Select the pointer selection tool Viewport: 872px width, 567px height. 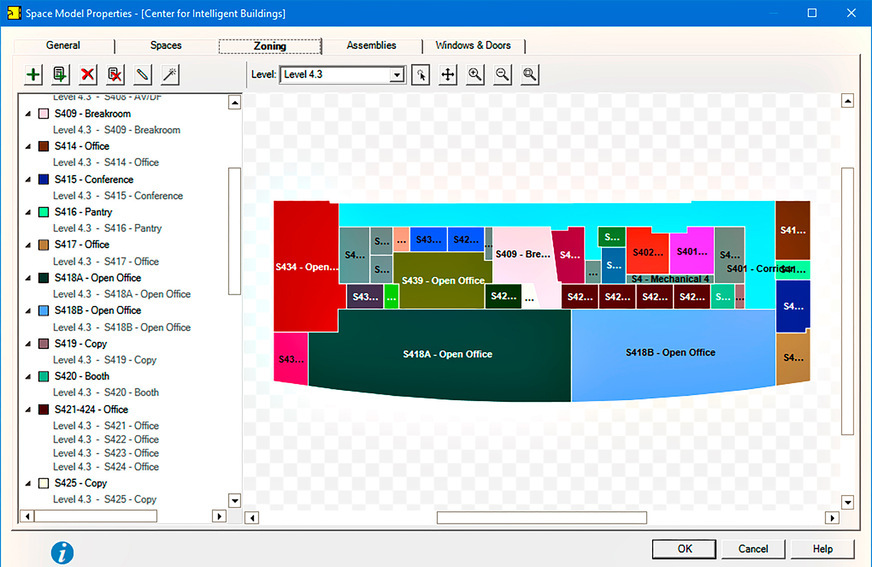click(421, 74)
